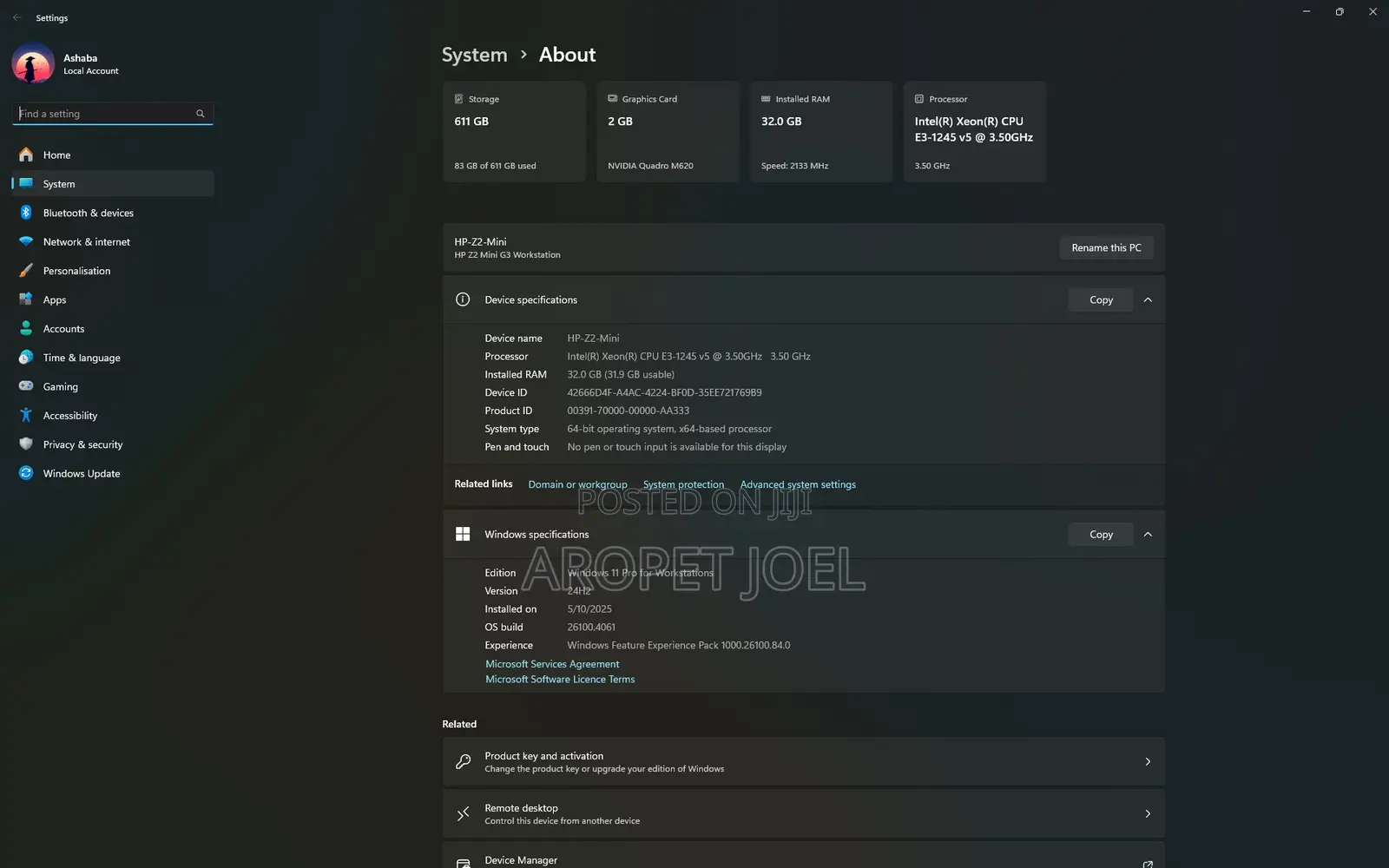
Task: Open Domain or workgroup link
Action: pyautogui.click(x=577, y=484)
